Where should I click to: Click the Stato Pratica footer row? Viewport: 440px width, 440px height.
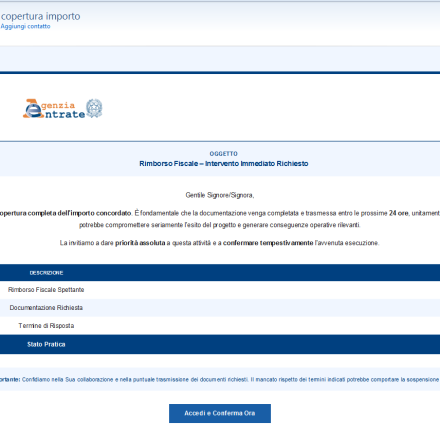click(220, 344)
